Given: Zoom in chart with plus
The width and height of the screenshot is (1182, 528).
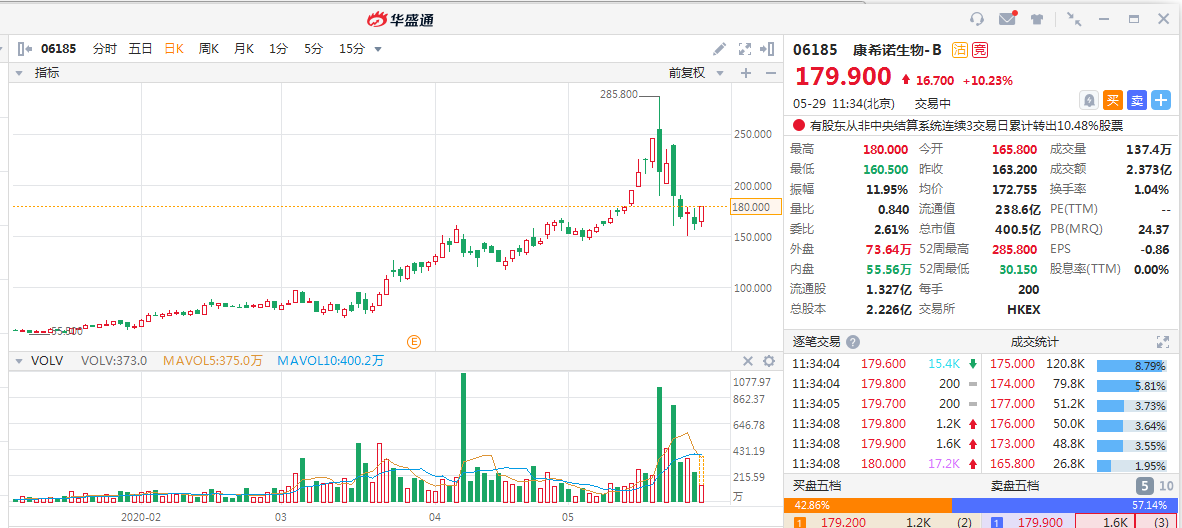Looking at the screenshot, I should pos(746,73).
